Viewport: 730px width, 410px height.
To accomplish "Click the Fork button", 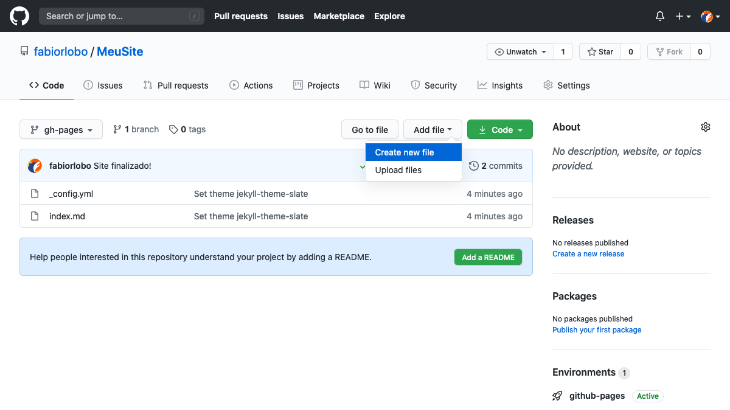I will click(x=669, y=52).
